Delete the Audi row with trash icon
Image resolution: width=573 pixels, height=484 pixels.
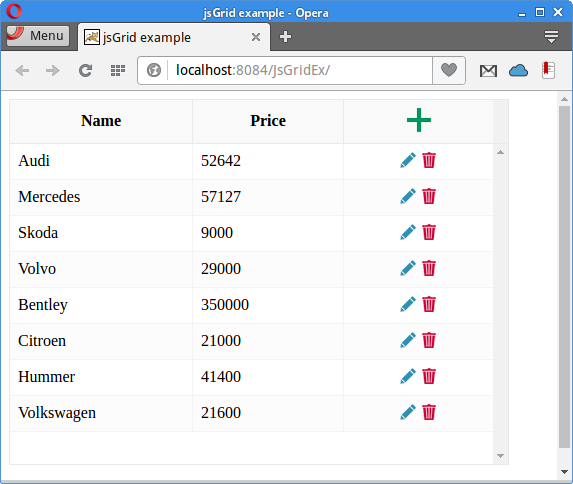click(429, 160)
